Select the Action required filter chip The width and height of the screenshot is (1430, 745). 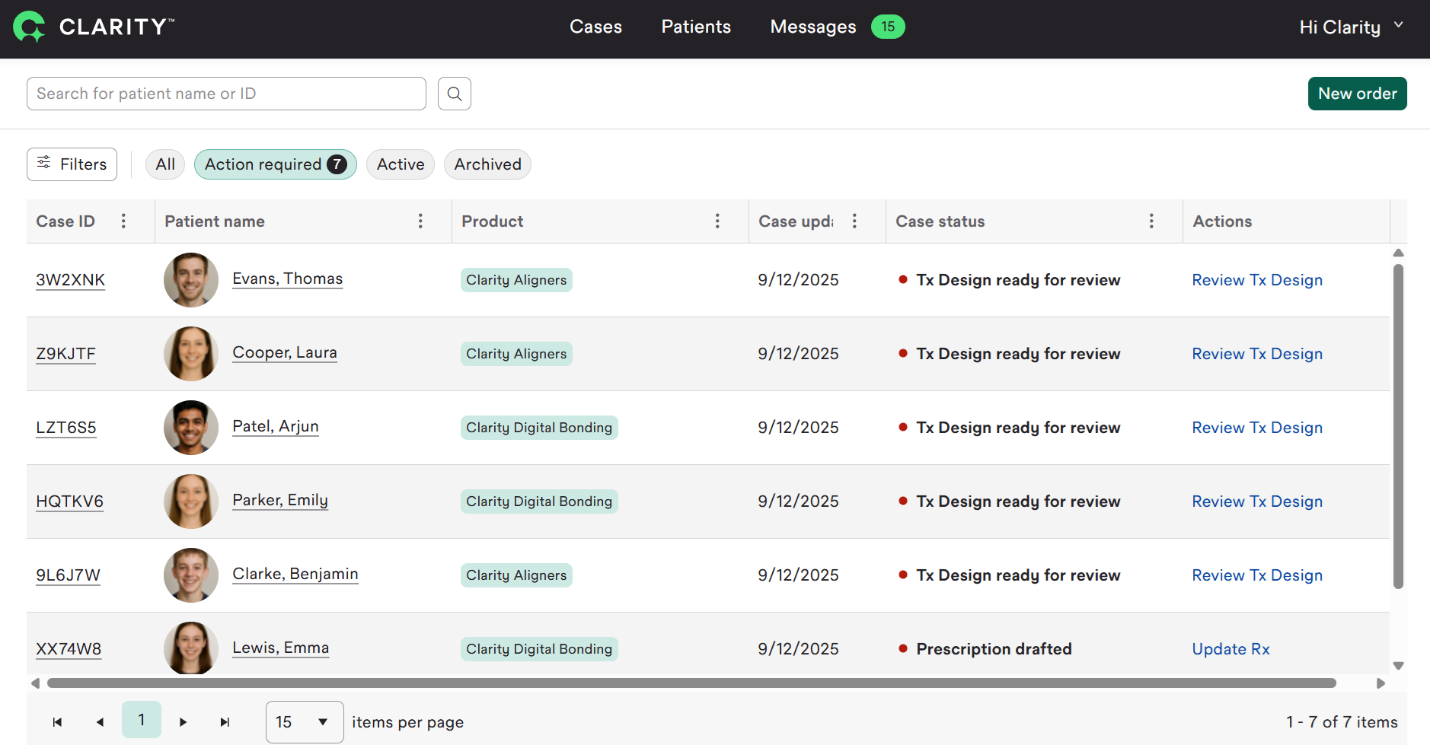[x=275, y=165]
